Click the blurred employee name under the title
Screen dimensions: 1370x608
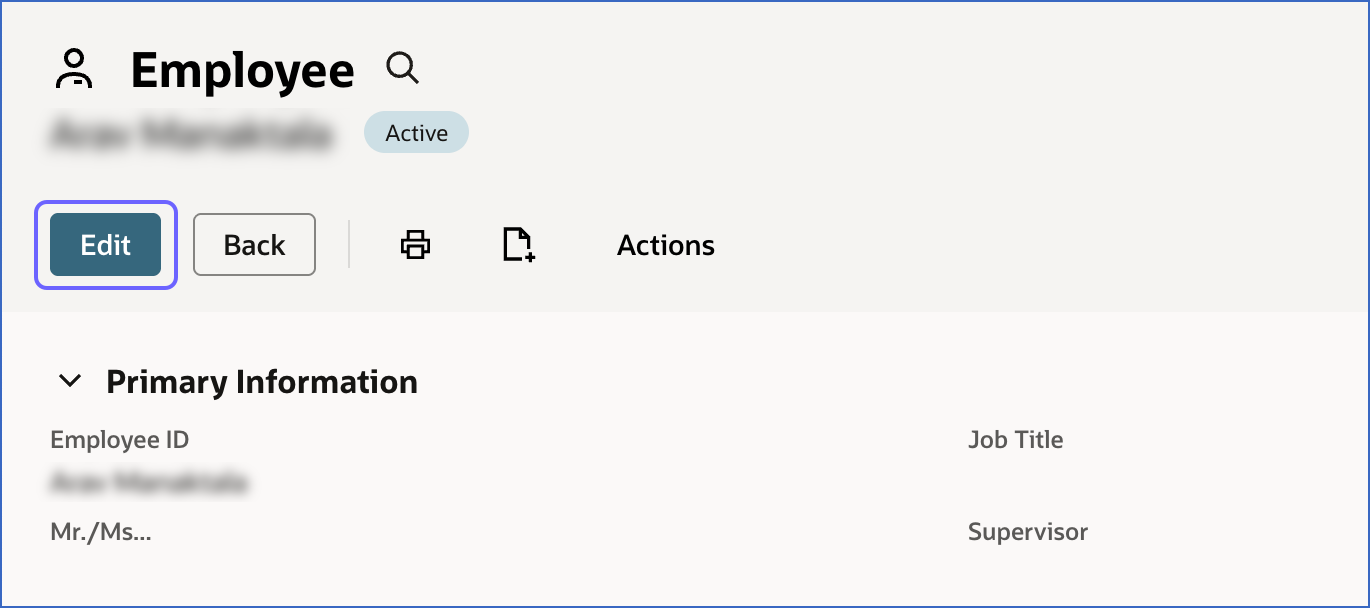190,134
